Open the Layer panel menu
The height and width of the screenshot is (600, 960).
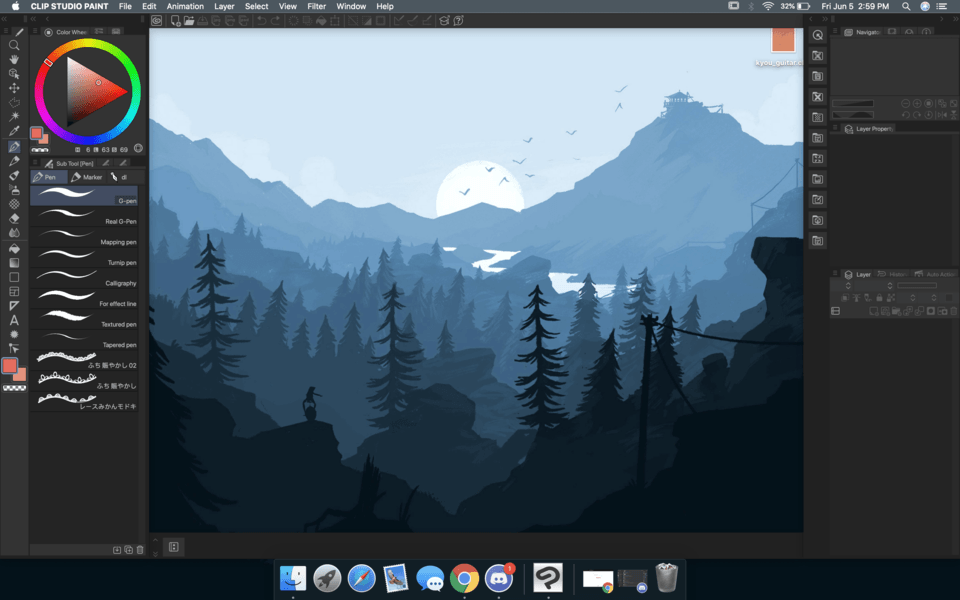point(835,274)
